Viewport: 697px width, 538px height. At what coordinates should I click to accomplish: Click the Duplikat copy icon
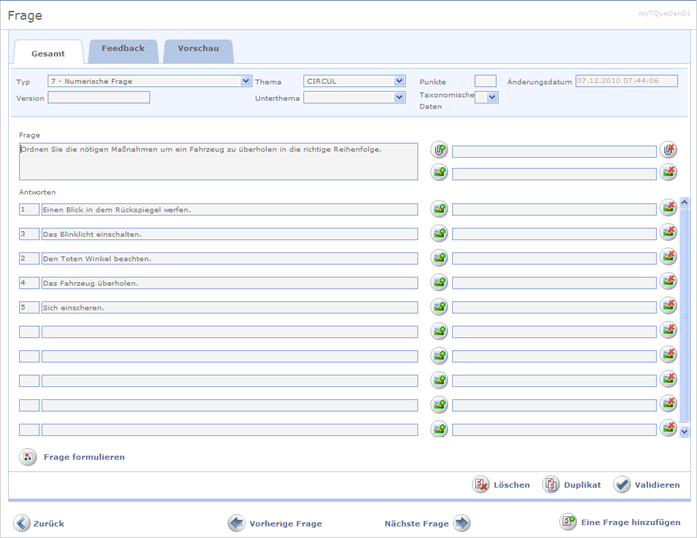551,484
